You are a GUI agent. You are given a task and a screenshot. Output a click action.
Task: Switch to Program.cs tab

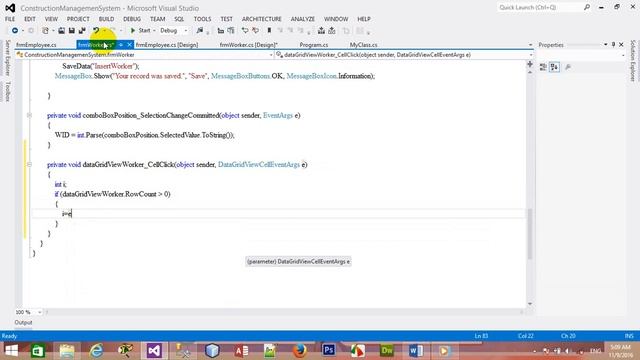pos(314,45)
